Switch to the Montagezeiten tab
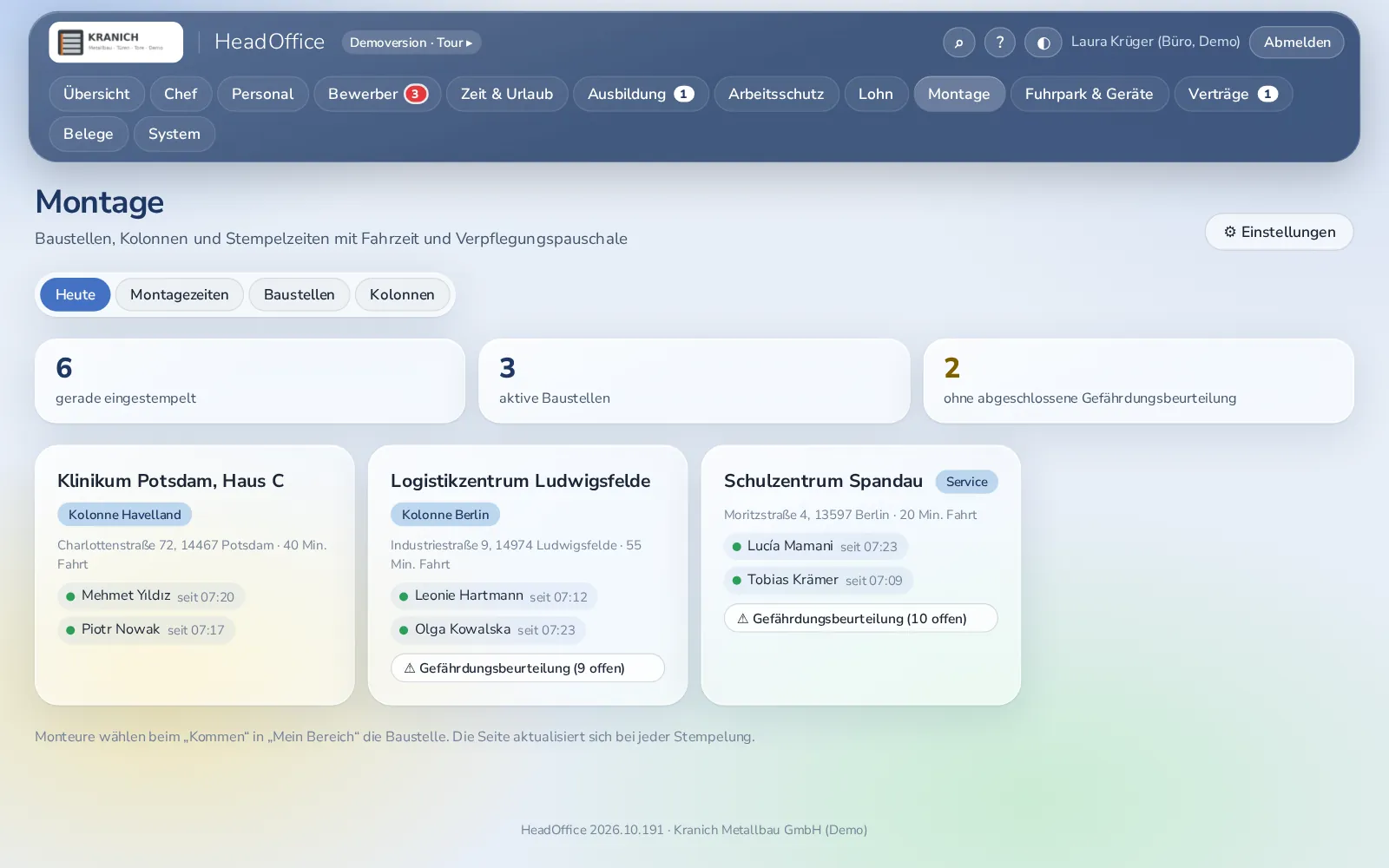 pos(180,294)
